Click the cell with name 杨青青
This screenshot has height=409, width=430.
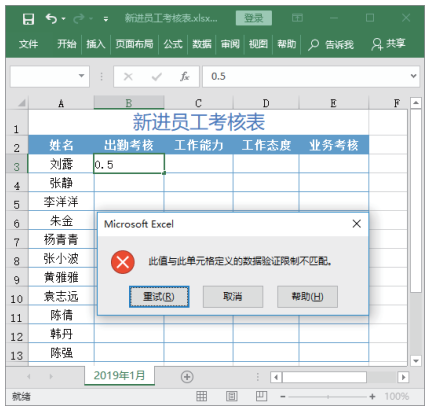tap(61, 239)
